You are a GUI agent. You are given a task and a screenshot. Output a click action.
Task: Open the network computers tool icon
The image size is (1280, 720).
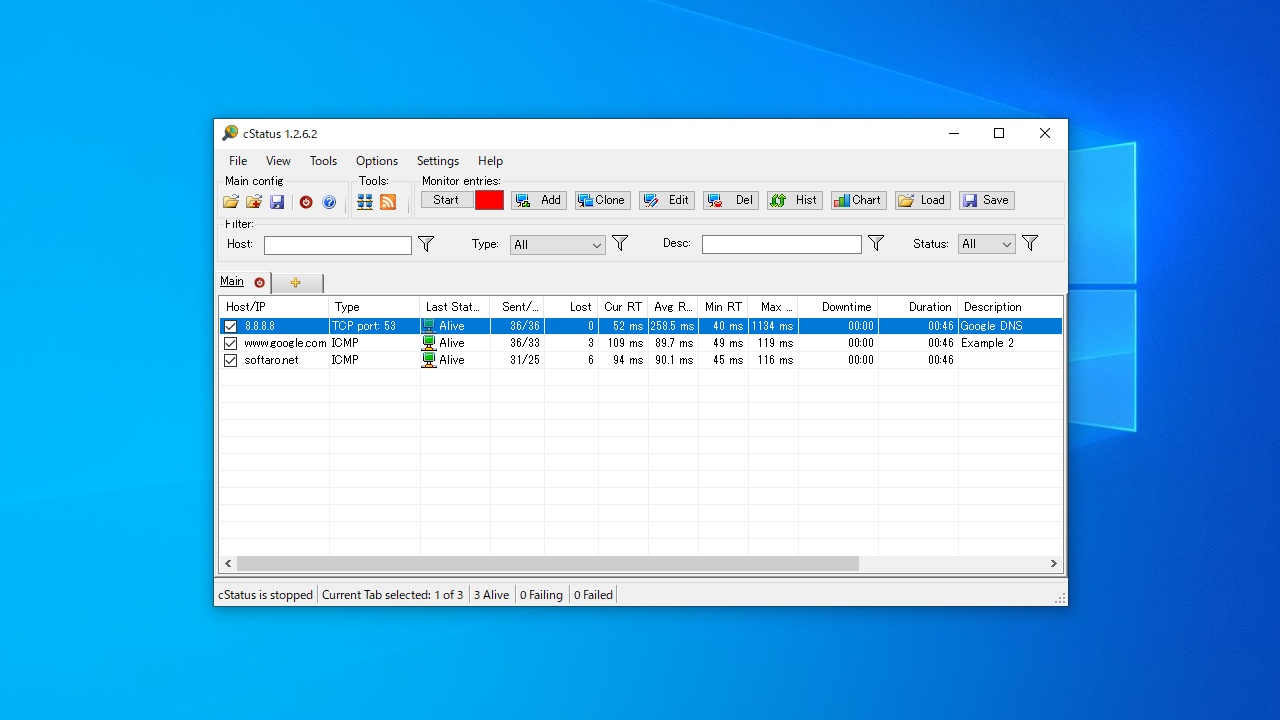click(365, 202)
